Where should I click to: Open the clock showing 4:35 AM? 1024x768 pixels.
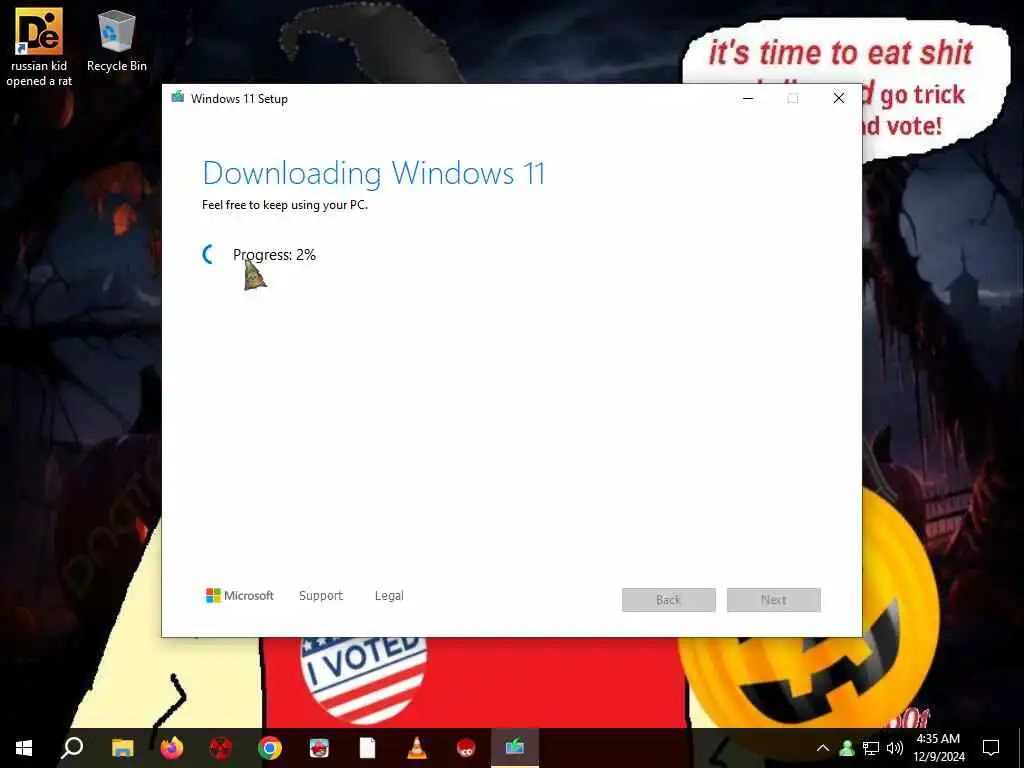tap(938, 748)
